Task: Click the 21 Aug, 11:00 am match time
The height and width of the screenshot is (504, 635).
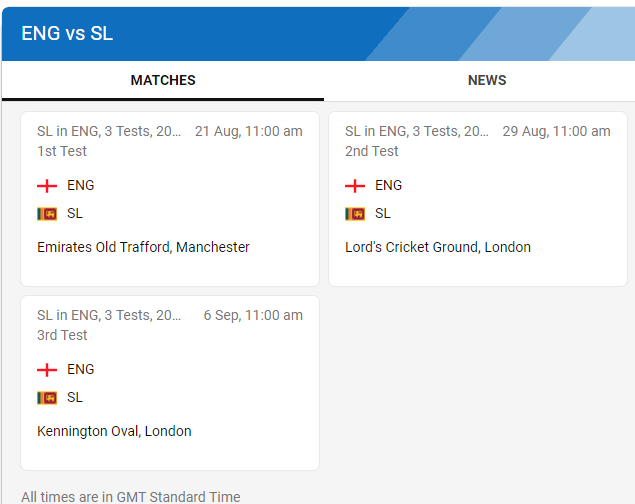Action: click(x=248, y=132)
